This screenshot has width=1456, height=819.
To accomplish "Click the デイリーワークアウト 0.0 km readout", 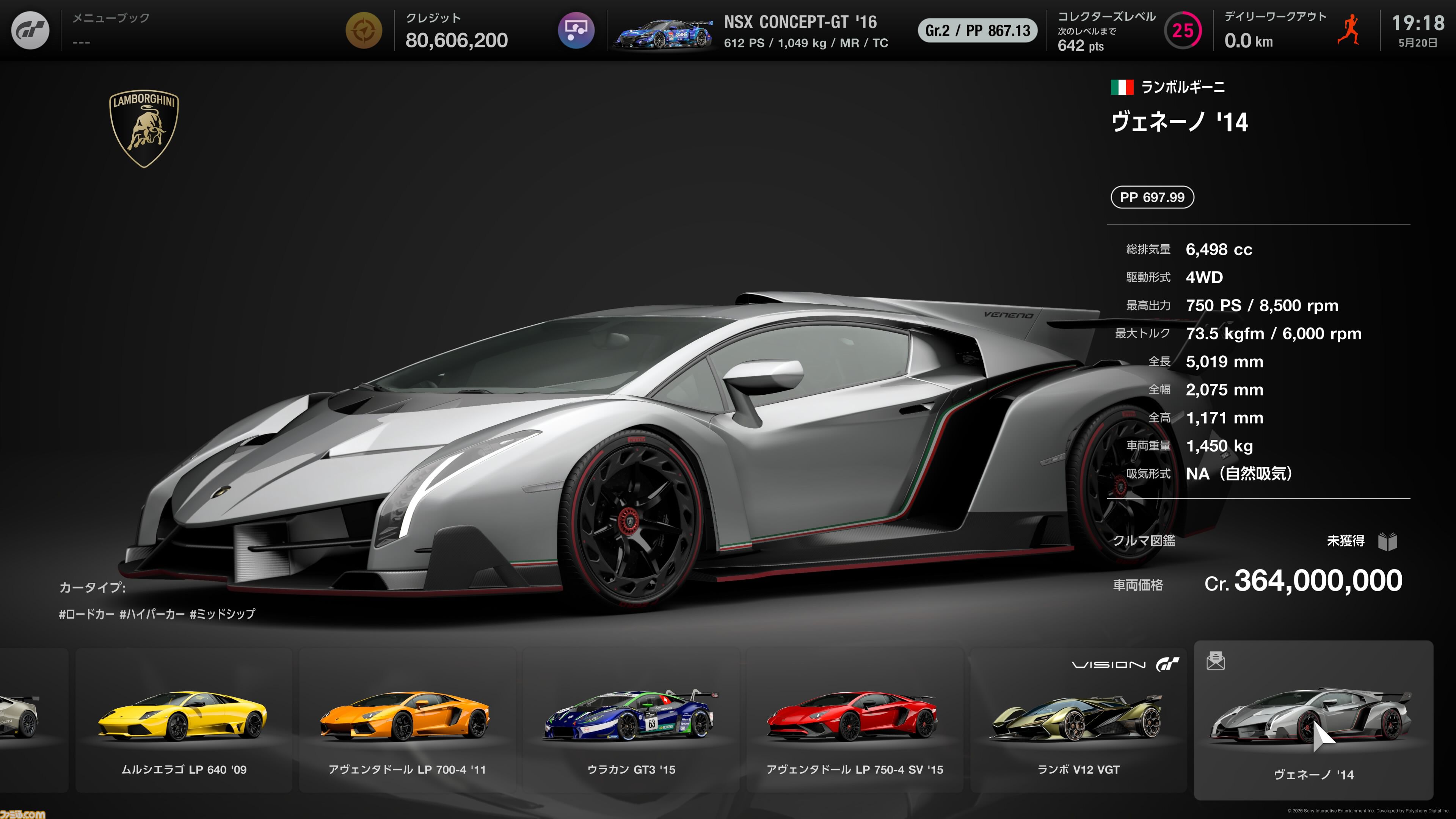I will 1275,30.
